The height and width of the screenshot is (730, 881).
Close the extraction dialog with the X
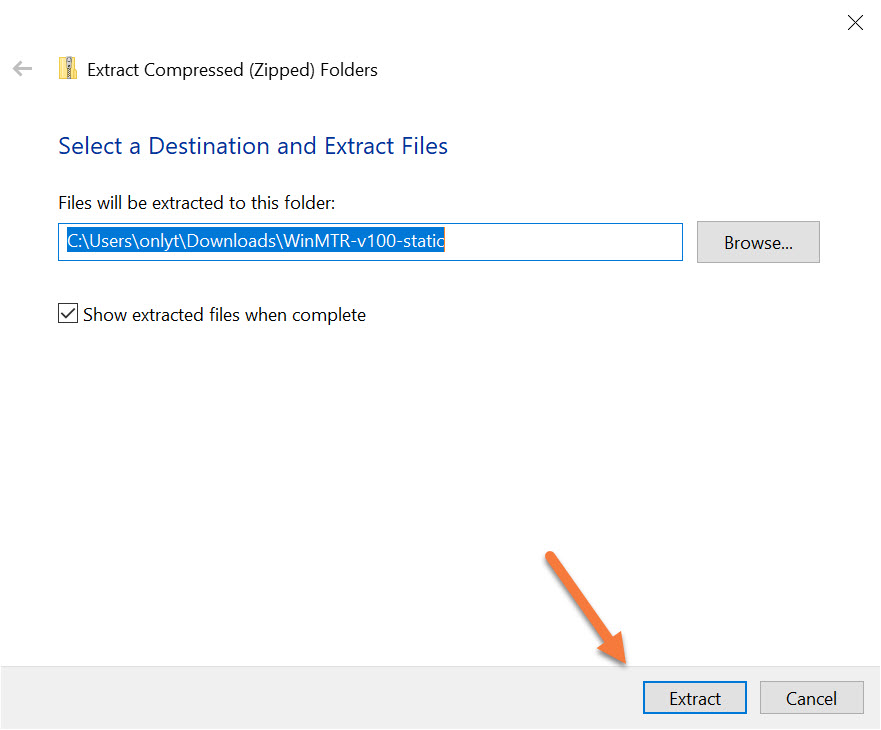pyautogui.click(x=855, y=23)
